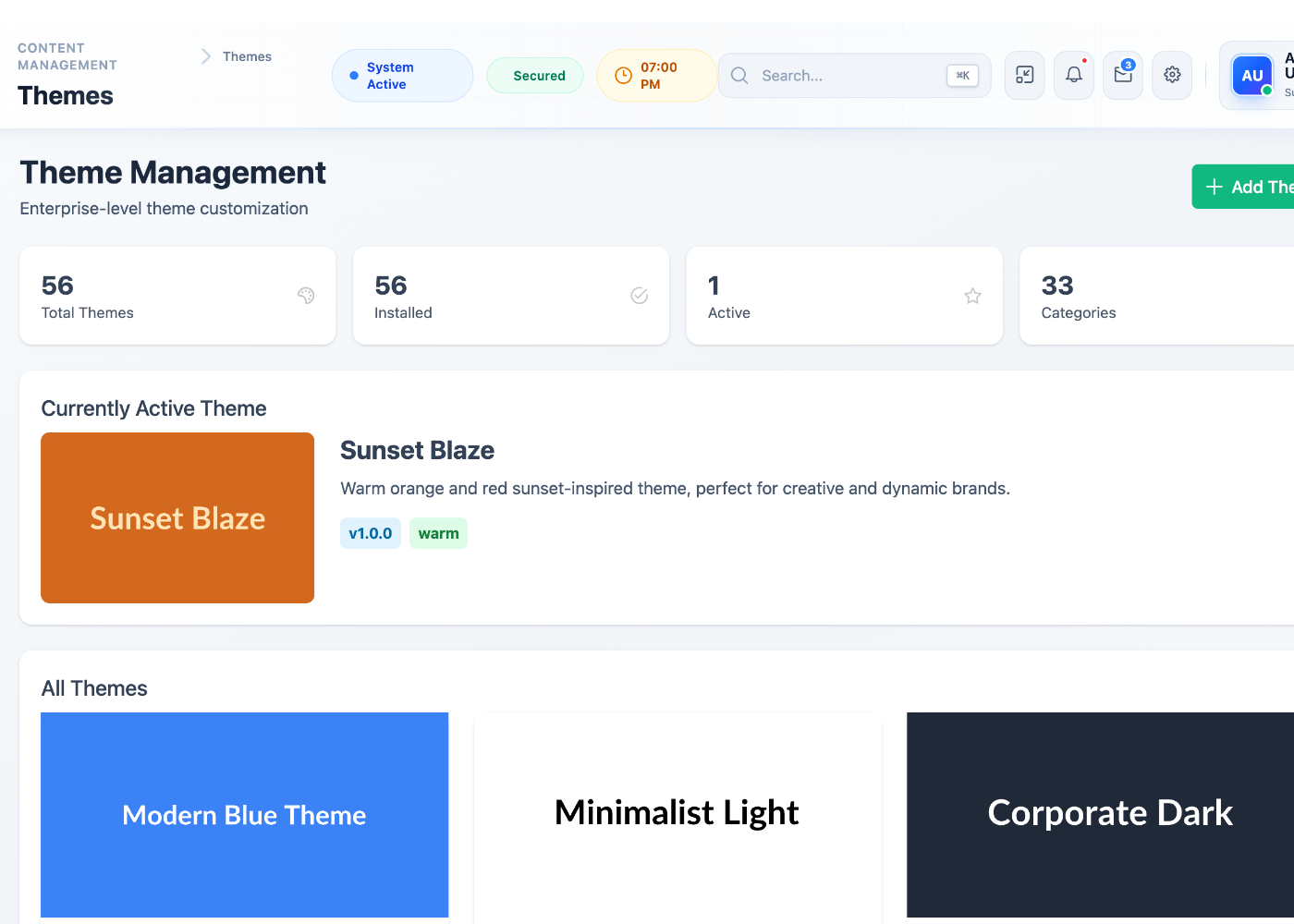This screenshot has width=1294, height=924.
Task: Click the star icon on Active card
Action: coord(972,296)
